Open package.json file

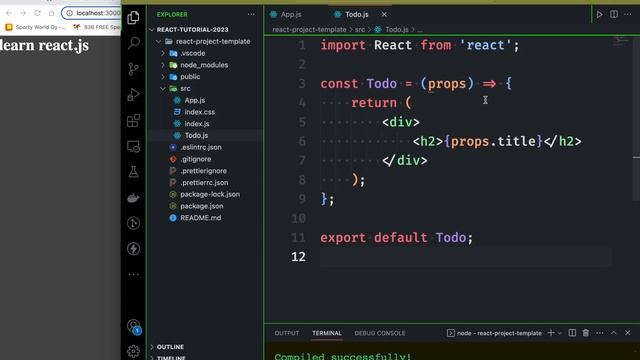click(202, 207)
